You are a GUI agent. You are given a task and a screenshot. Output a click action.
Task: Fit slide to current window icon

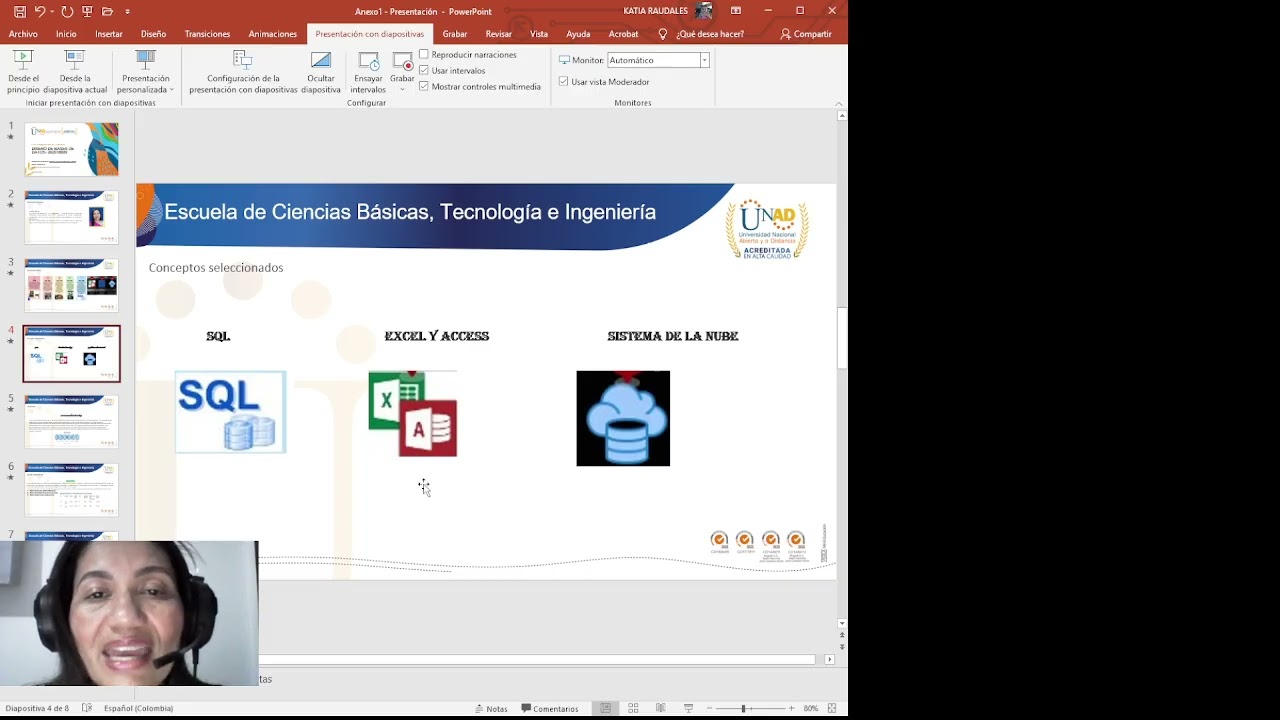pyautogui.click(x=832, y=708)
